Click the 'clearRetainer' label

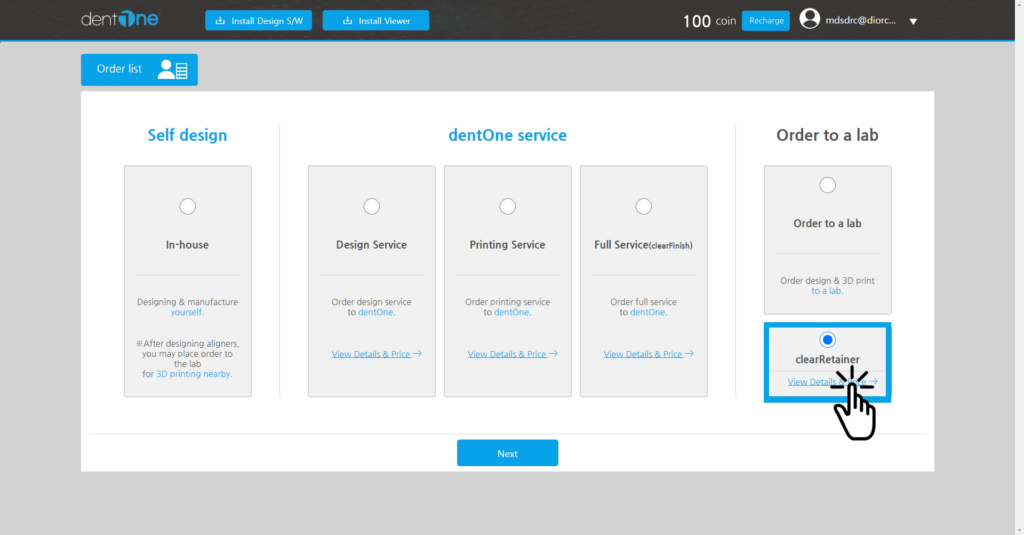[x=827, y=359]
